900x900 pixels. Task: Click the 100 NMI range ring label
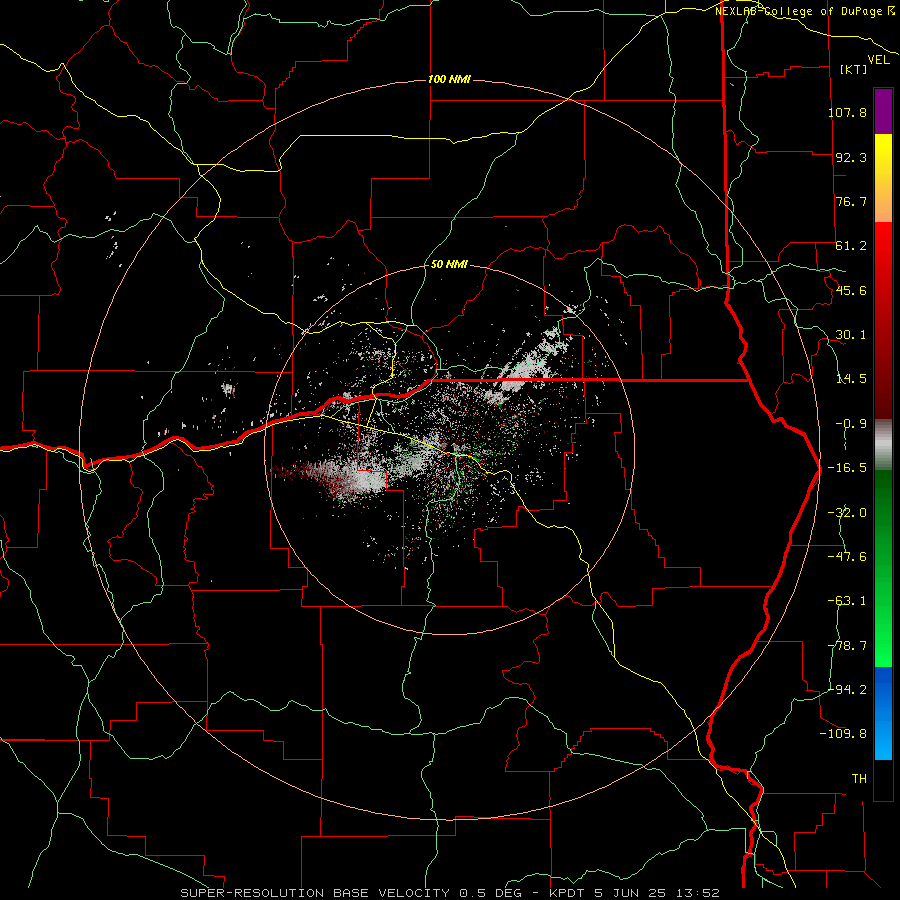pyautogui.click(x=449, y=79)
